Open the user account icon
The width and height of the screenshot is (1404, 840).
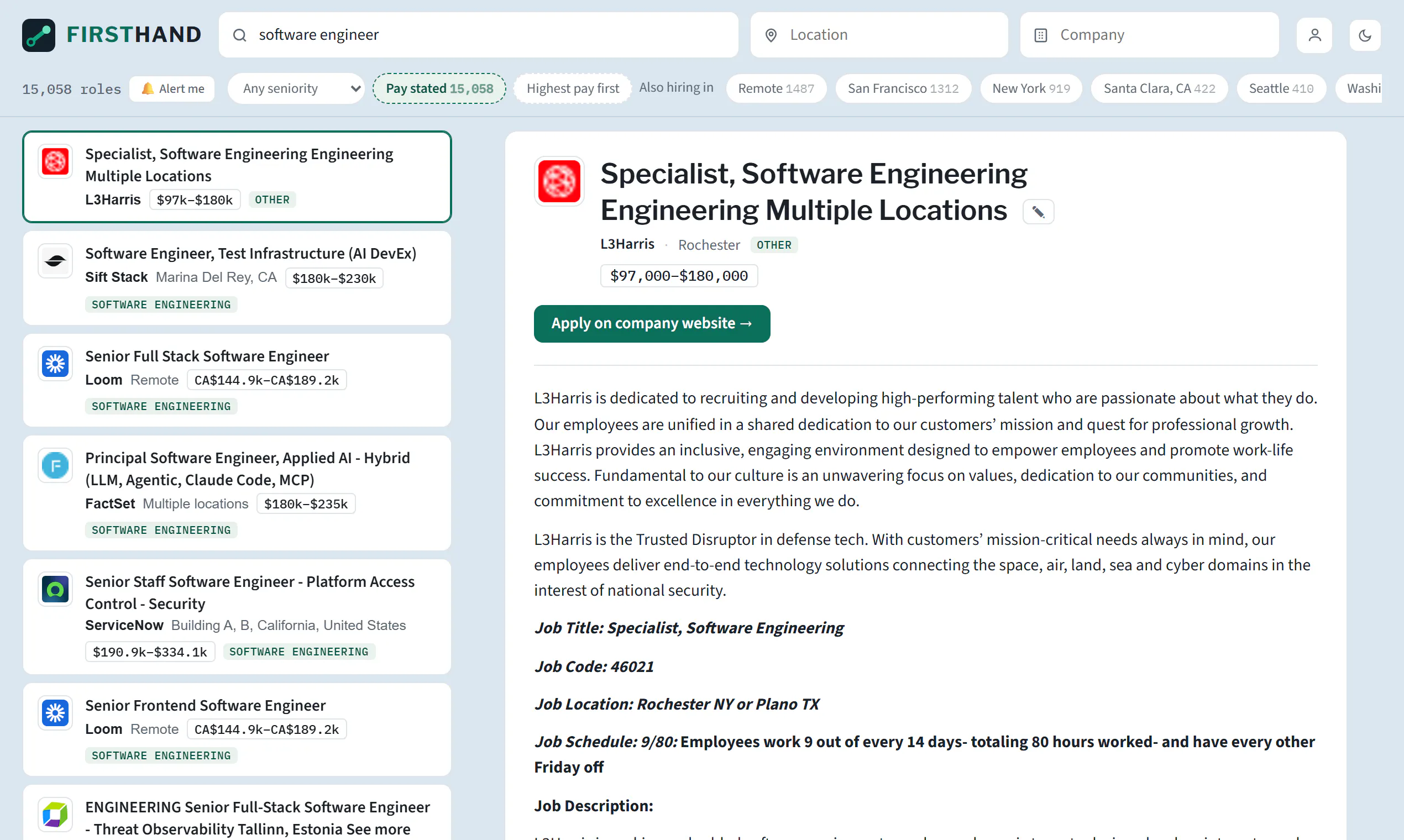[1314, 36]
